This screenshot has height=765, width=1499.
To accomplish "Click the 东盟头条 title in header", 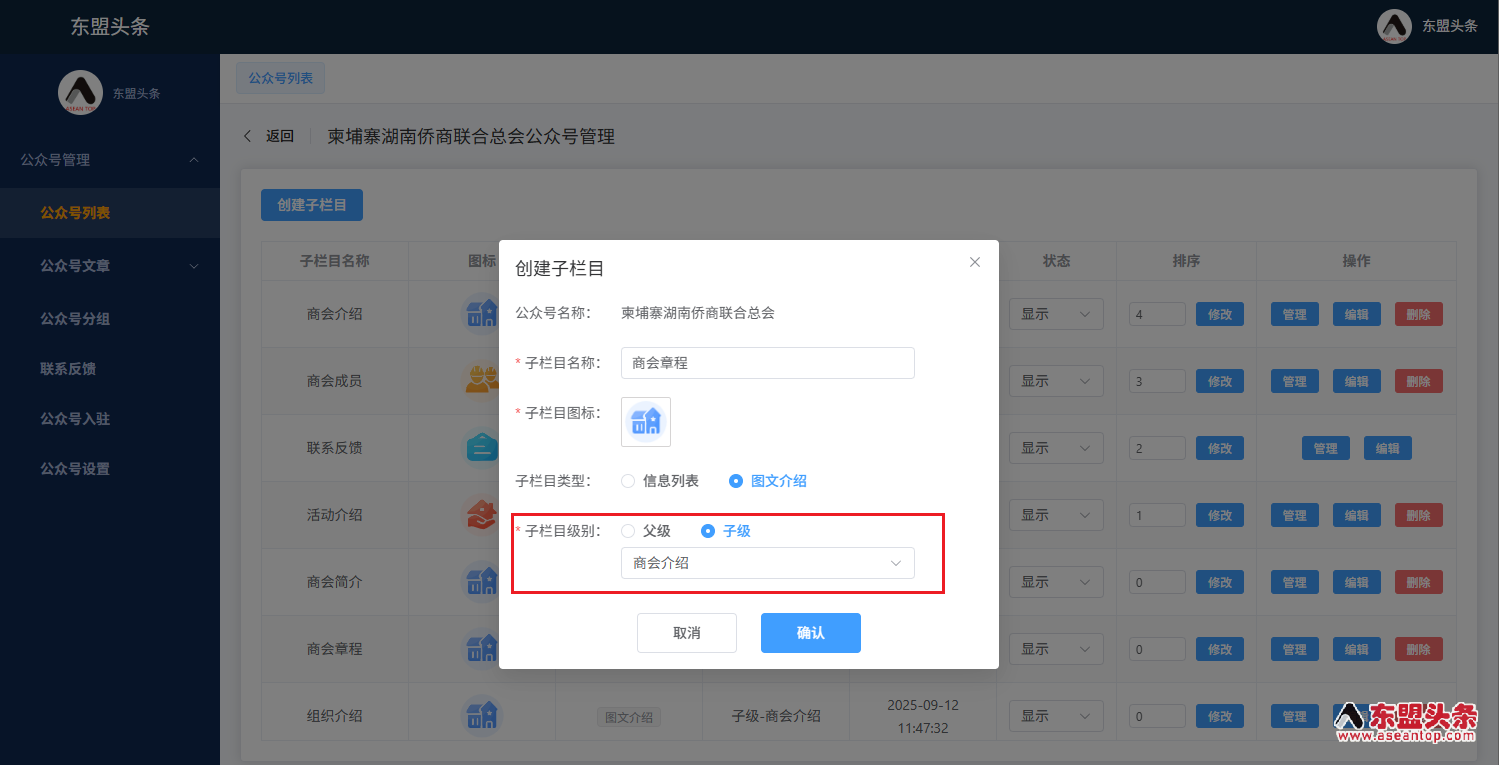I will click(x=110, y=27).
